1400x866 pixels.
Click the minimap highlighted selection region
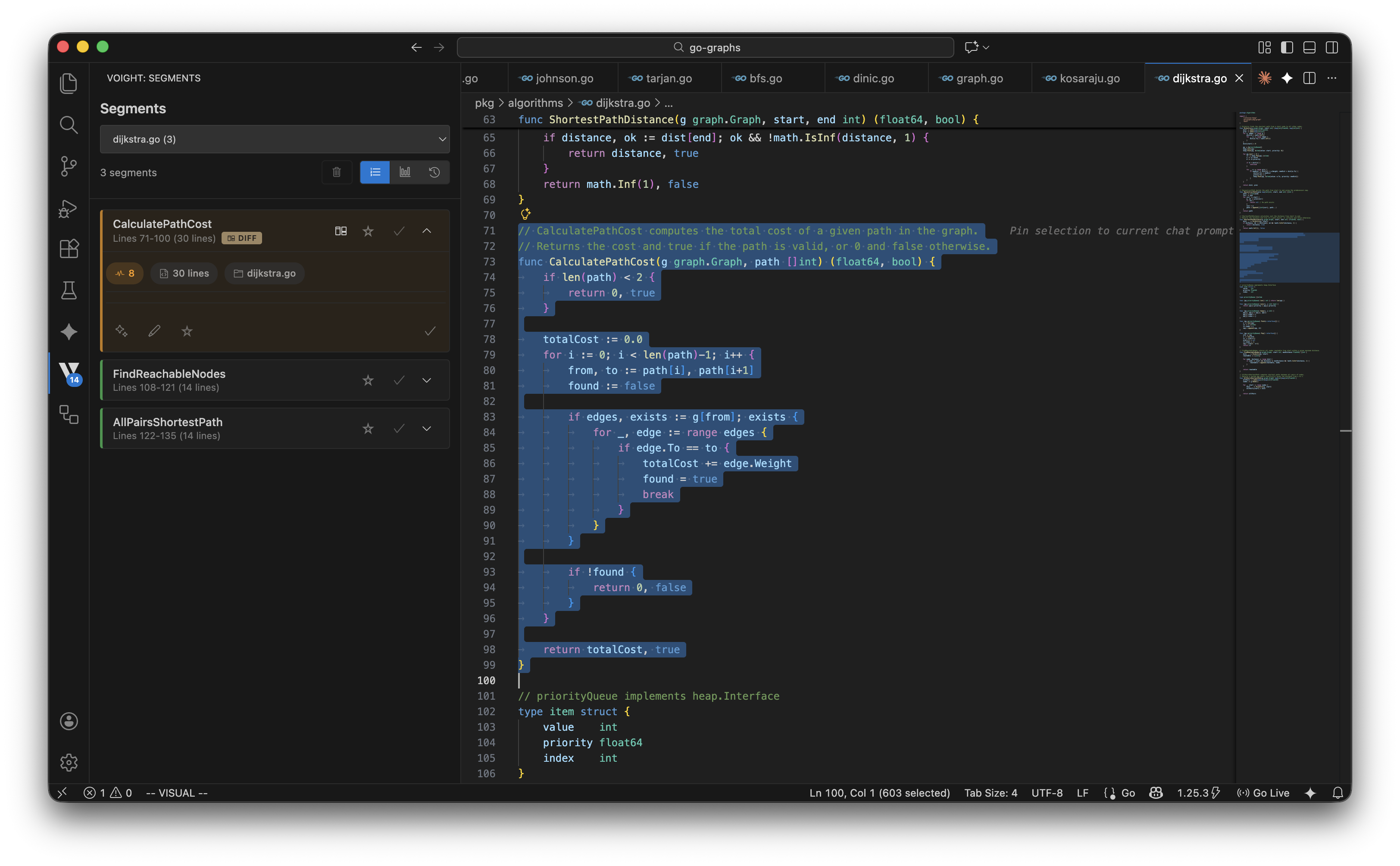(1288, 257)
